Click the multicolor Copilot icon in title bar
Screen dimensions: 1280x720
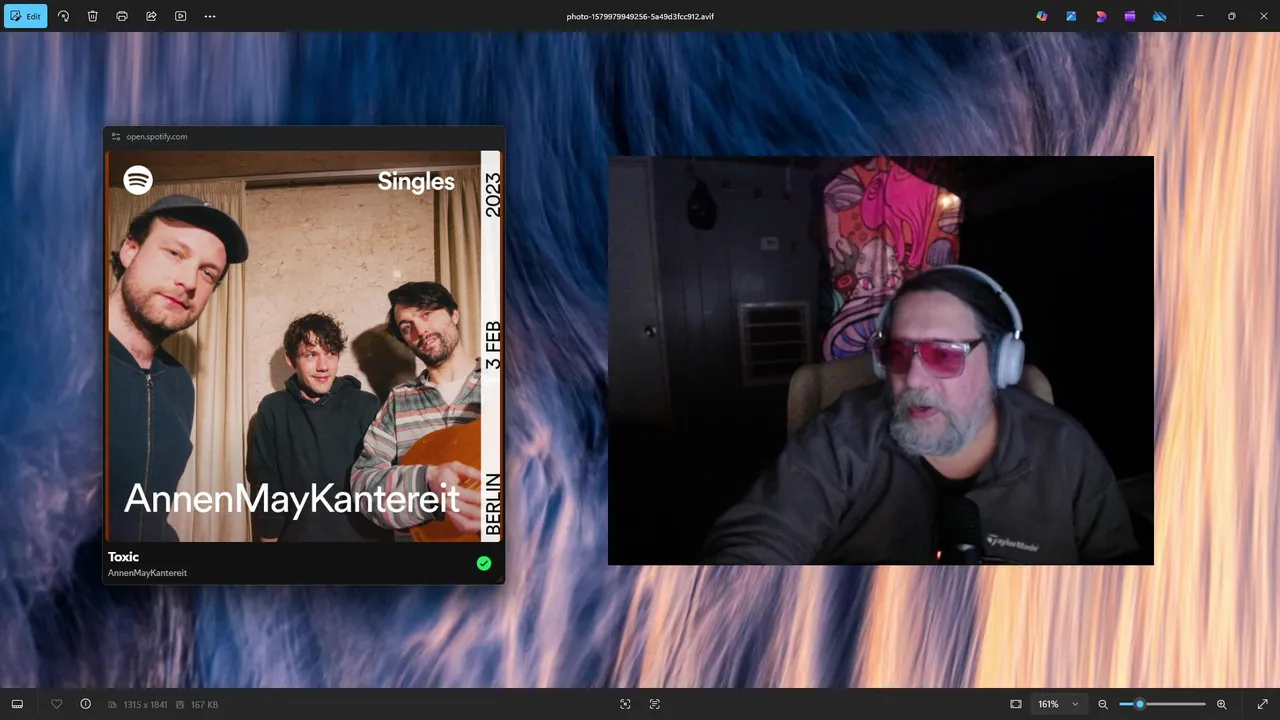1042,16
